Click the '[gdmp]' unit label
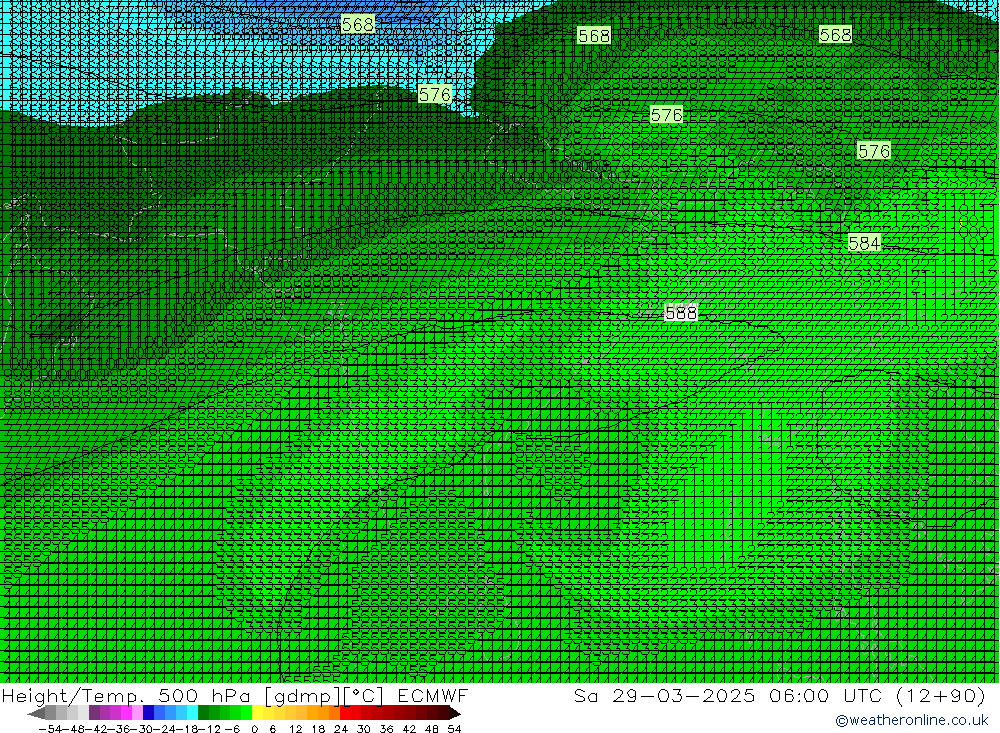The width and height of the screenshot is (1000, 733). point(303,696)
